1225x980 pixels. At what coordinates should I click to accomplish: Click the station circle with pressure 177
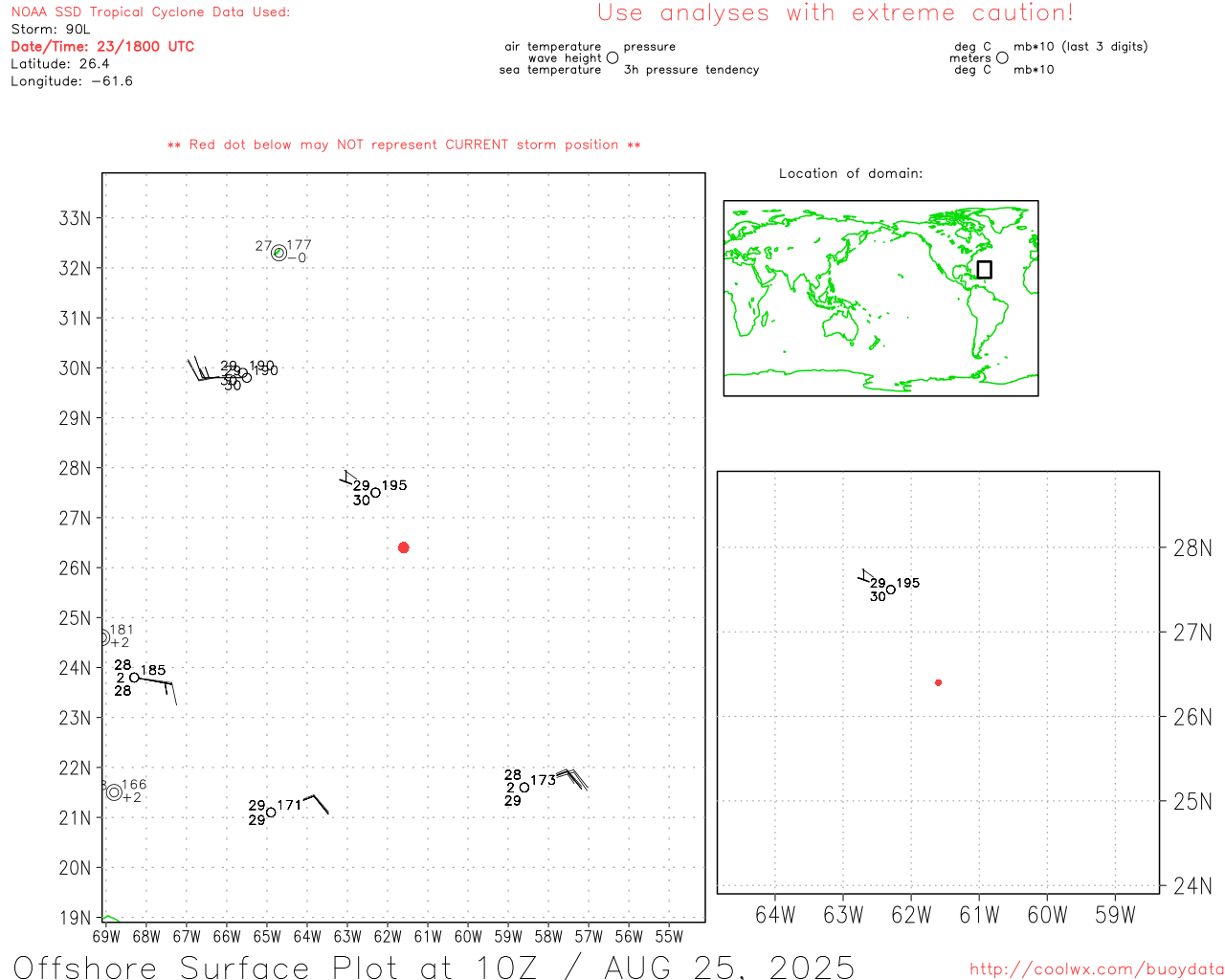[278, 253]
